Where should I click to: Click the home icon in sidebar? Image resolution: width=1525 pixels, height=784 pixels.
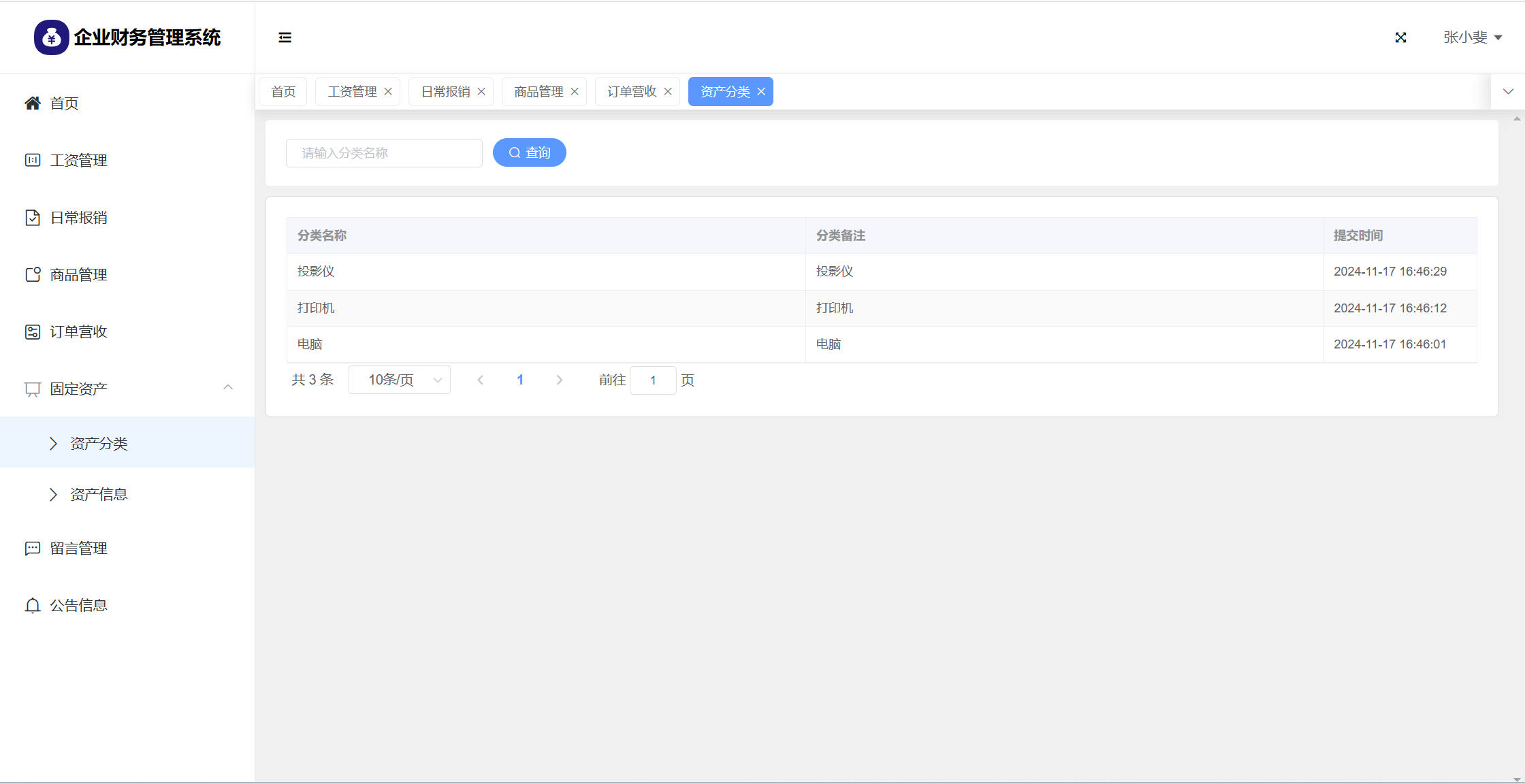[33, 103]
